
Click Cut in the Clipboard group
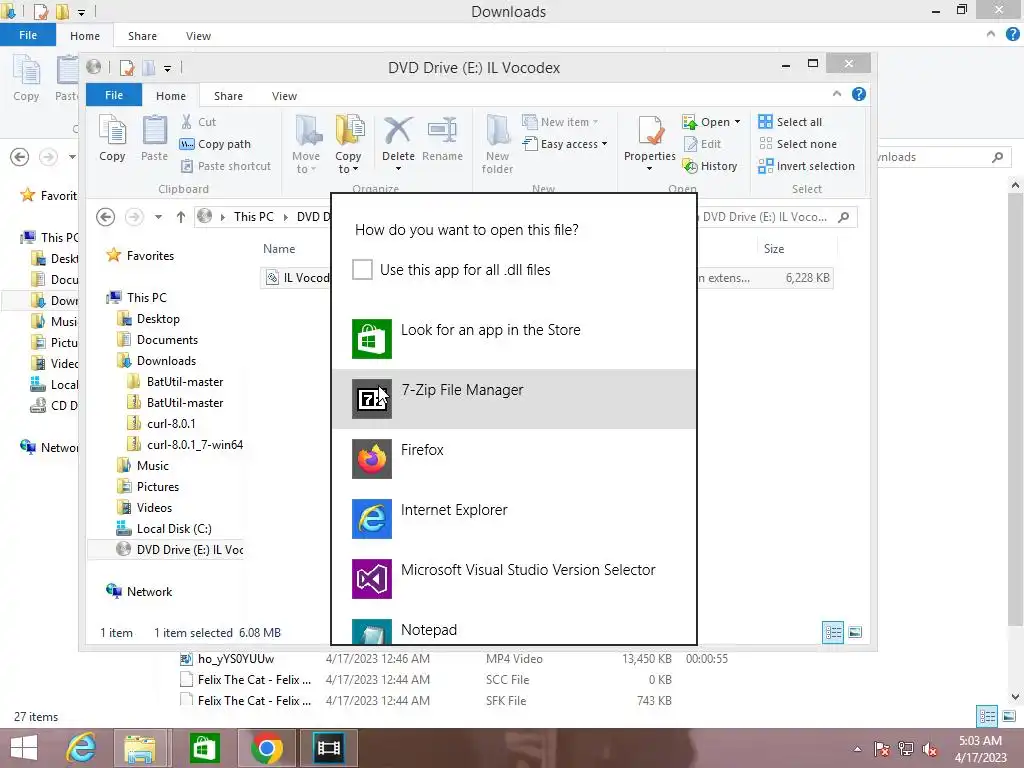(x=198, y=121)
